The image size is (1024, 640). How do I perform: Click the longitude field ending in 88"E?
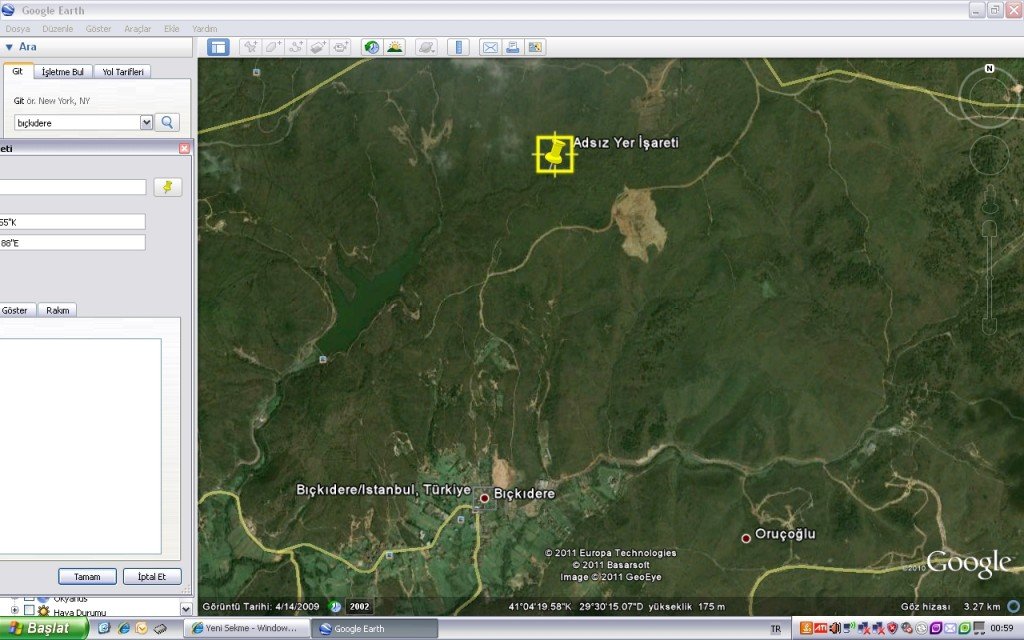point(72,243)
